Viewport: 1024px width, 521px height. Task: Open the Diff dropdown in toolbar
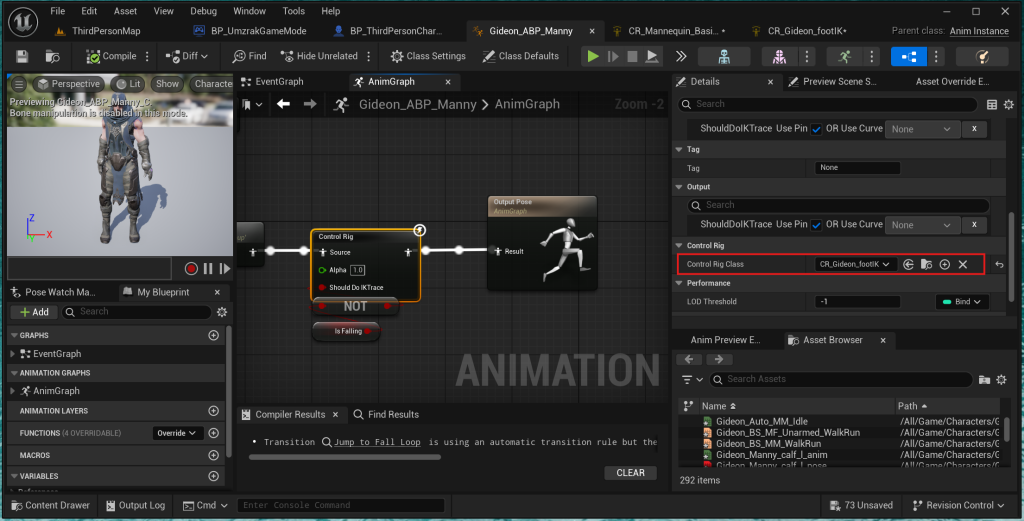pyautogui.click(x=187, y=56)
